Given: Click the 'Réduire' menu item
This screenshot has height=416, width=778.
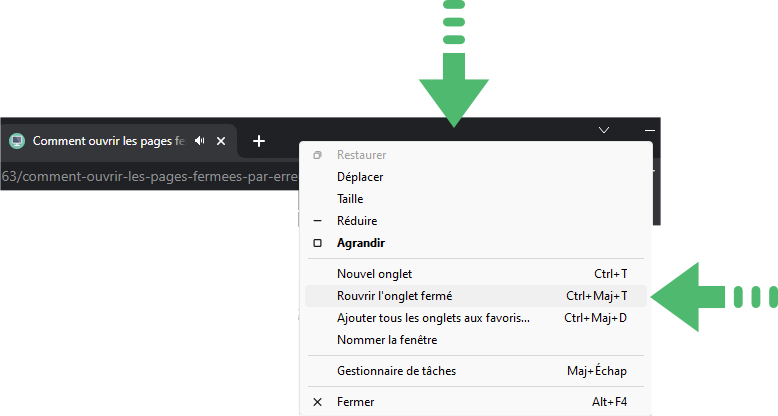Looking at the screenshot, I should tap(475, 220).
